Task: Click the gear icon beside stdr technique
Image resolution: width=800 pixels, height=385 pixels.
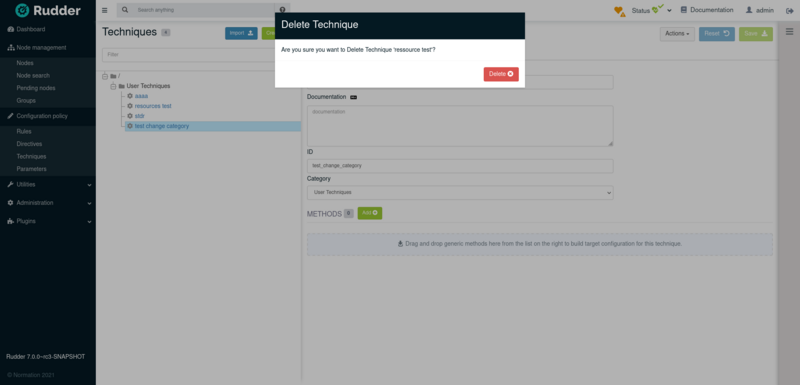Action: pos(130,116)
